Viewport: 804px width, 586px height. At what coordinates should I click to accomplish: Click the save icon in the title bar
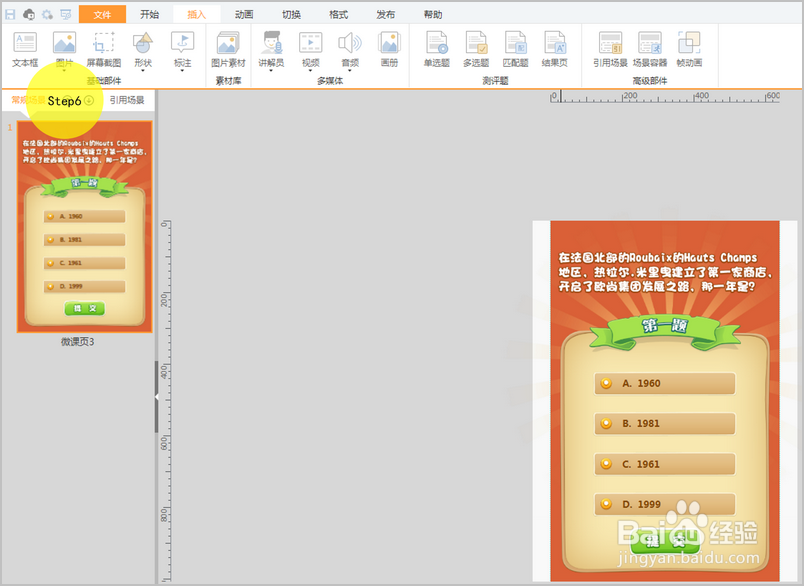point(10,14)
